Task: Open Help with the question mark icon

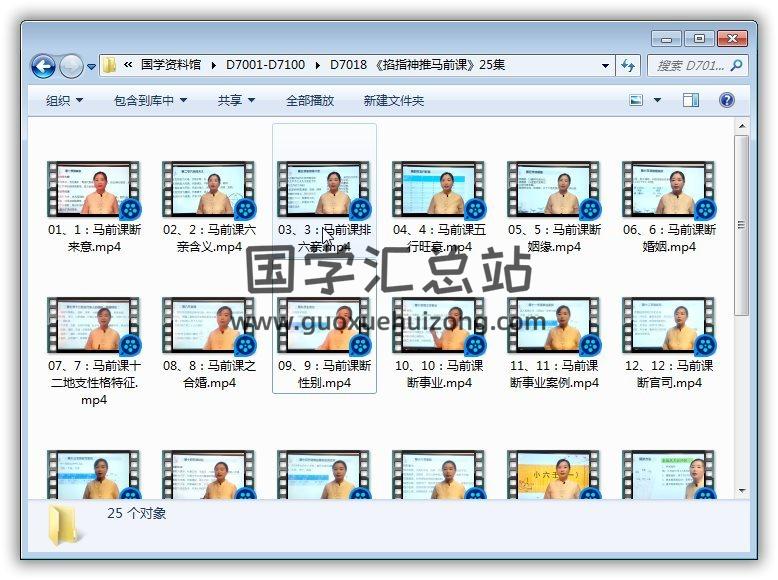Action: pyautogui.click(x=727, y=100)
